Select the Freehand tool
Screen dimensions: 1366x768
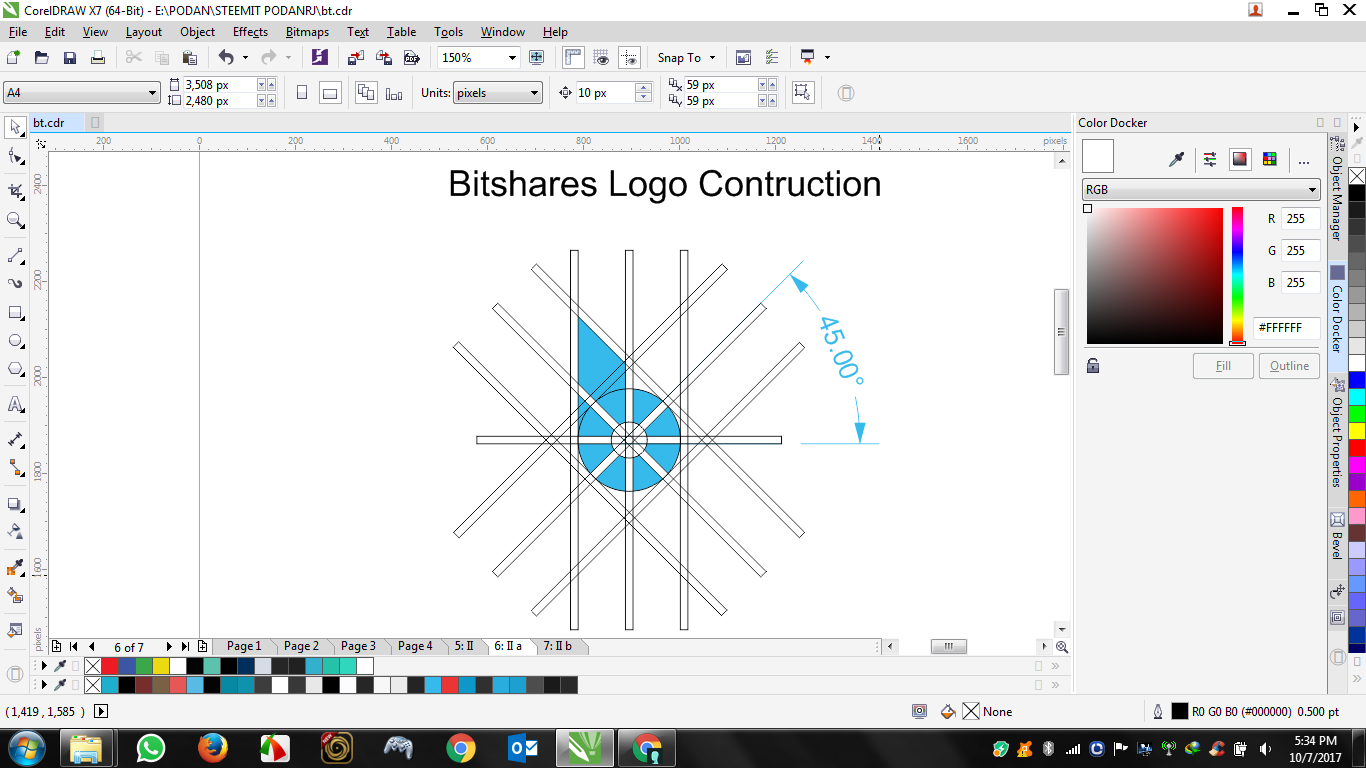(x=15, y=255)
